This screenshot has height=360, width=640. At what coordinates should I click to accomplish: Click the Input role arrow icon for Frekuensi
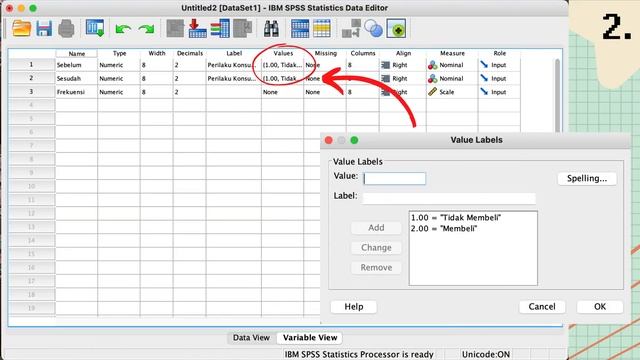[x=484, y=91]
